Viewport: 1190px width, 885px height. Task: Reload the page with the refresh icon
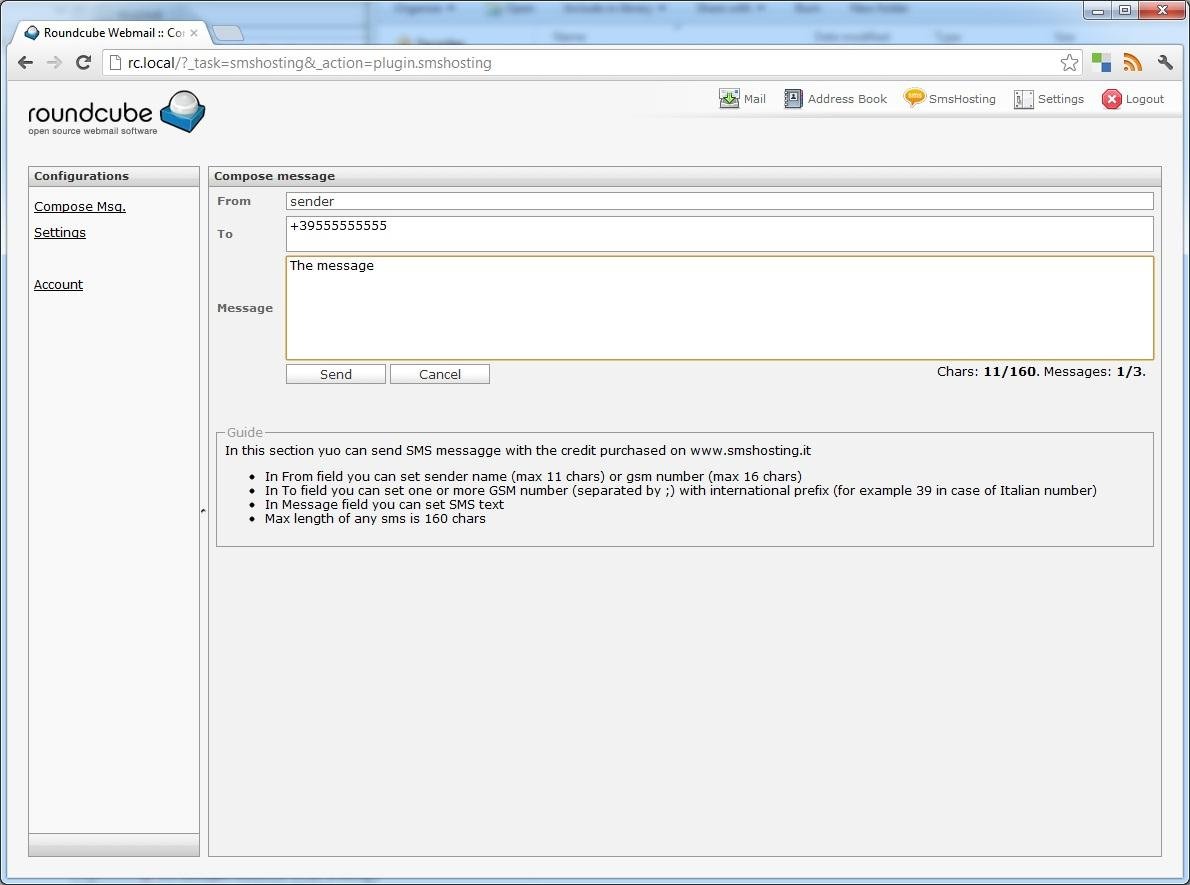(x=83, y=62)
